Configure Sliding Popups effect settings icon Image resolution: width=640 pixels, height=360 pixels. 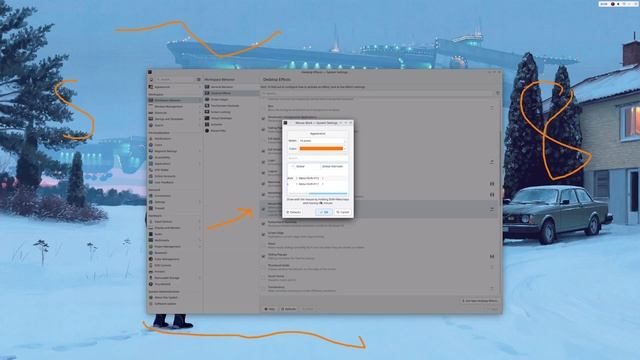pos(492,256)
